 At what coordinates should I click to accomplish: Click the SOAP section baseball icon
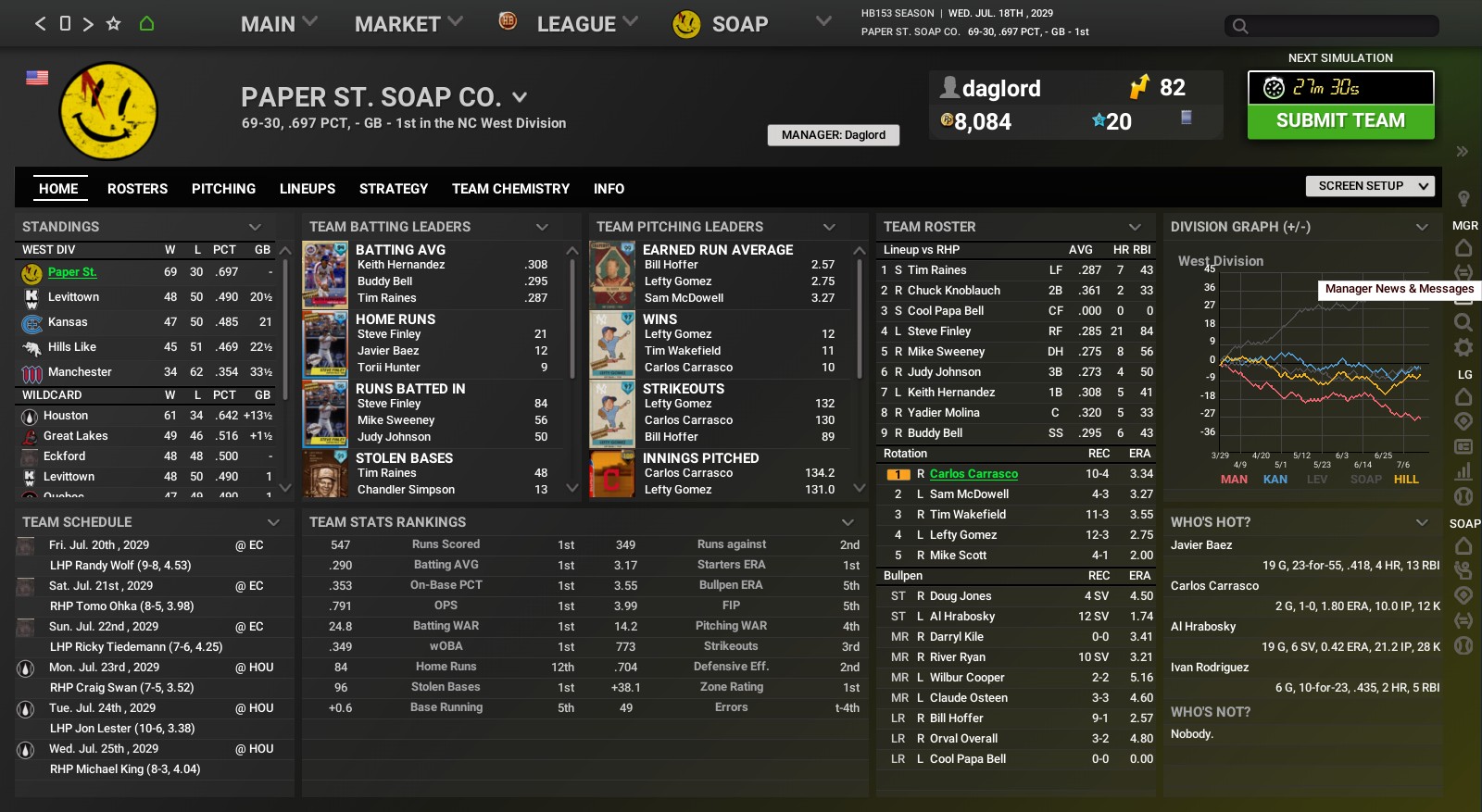pos(1463,644)
